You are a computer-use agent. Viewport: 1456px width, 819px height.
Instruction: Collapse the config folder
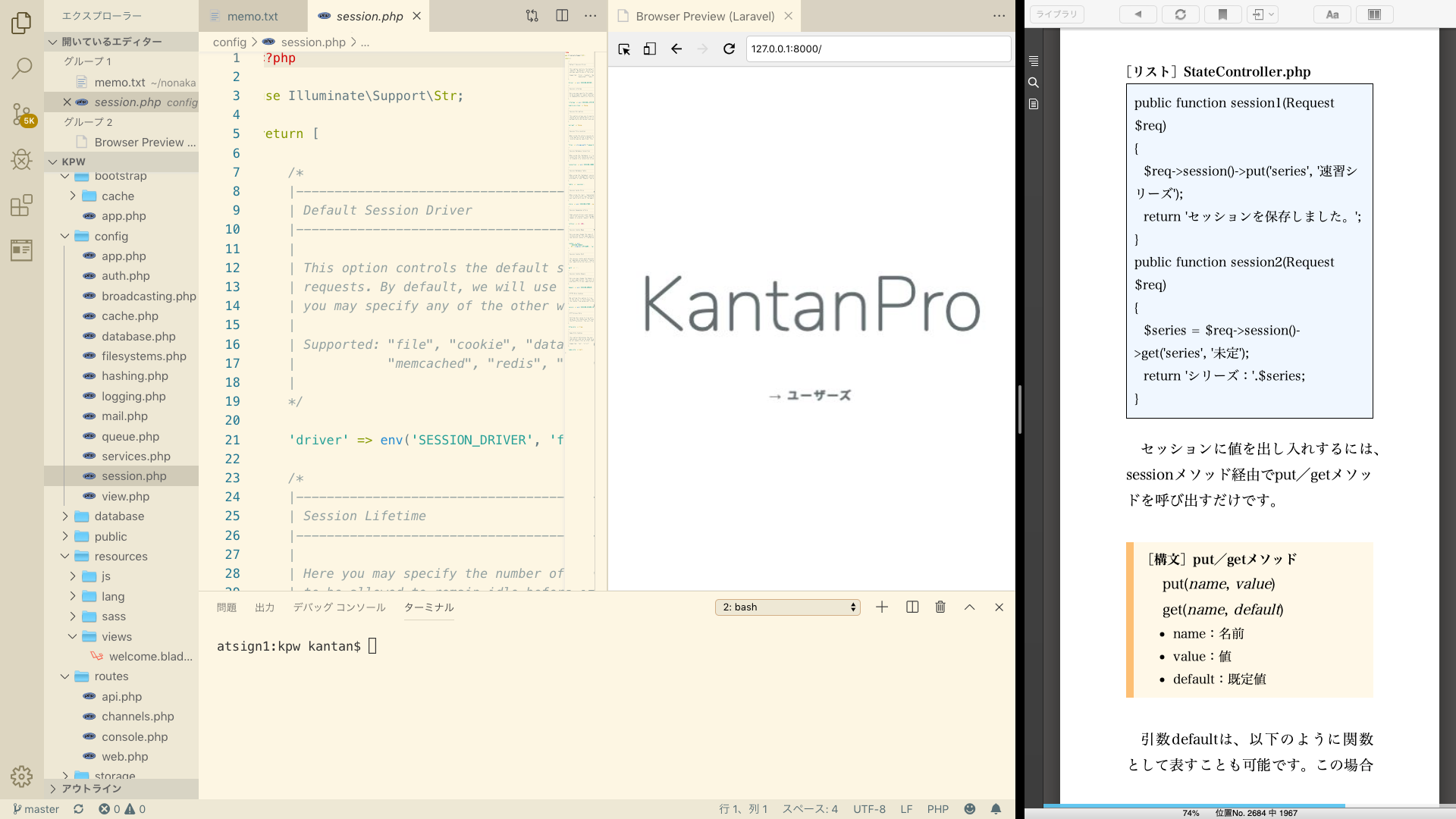(111, 236)
